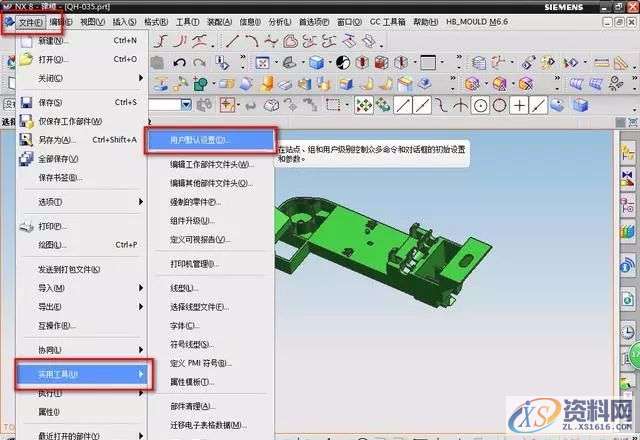Click the green block feature icon

pos(200,84)
